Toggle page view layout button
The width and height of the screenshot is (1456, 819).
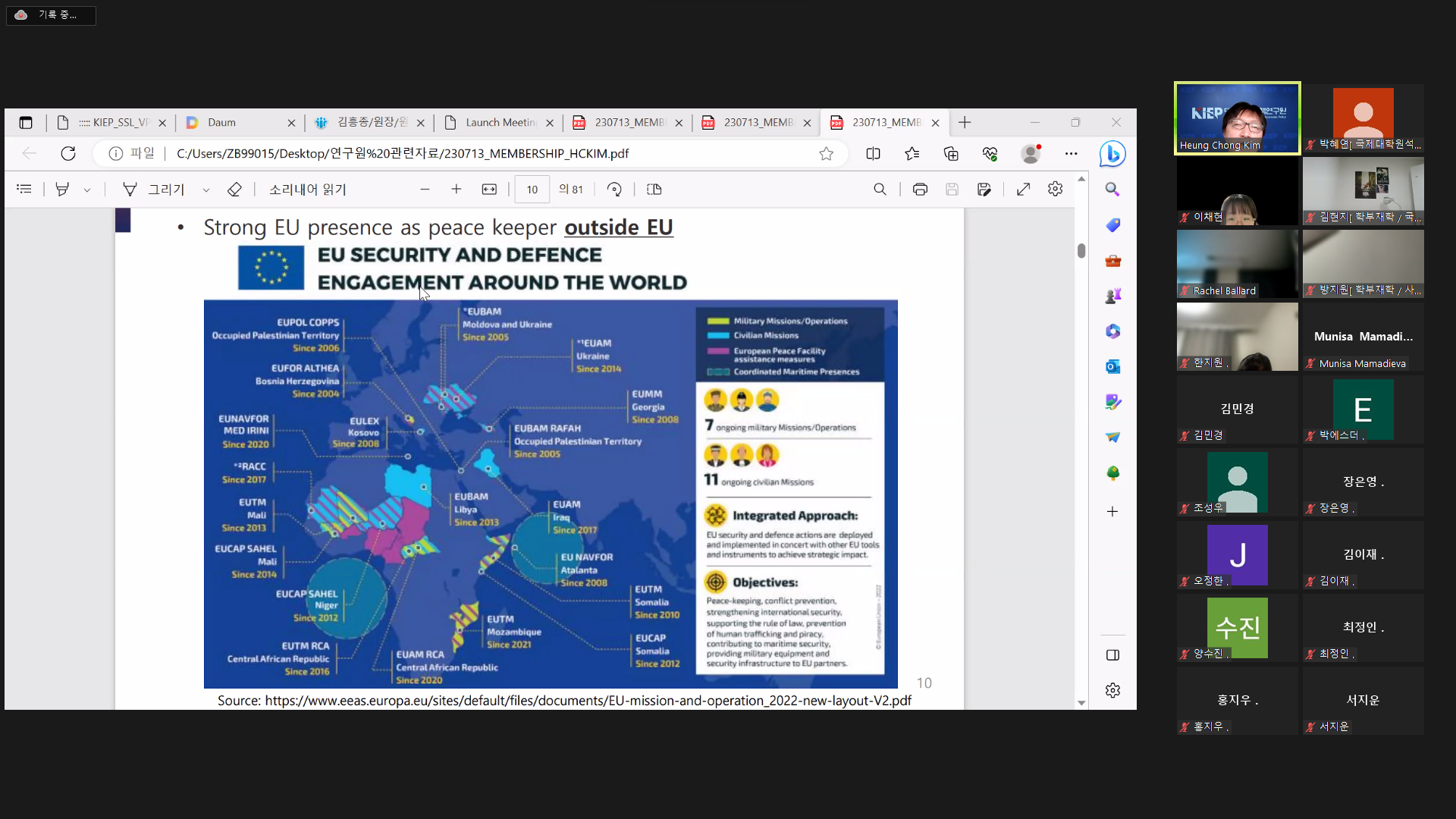point(654,190)
